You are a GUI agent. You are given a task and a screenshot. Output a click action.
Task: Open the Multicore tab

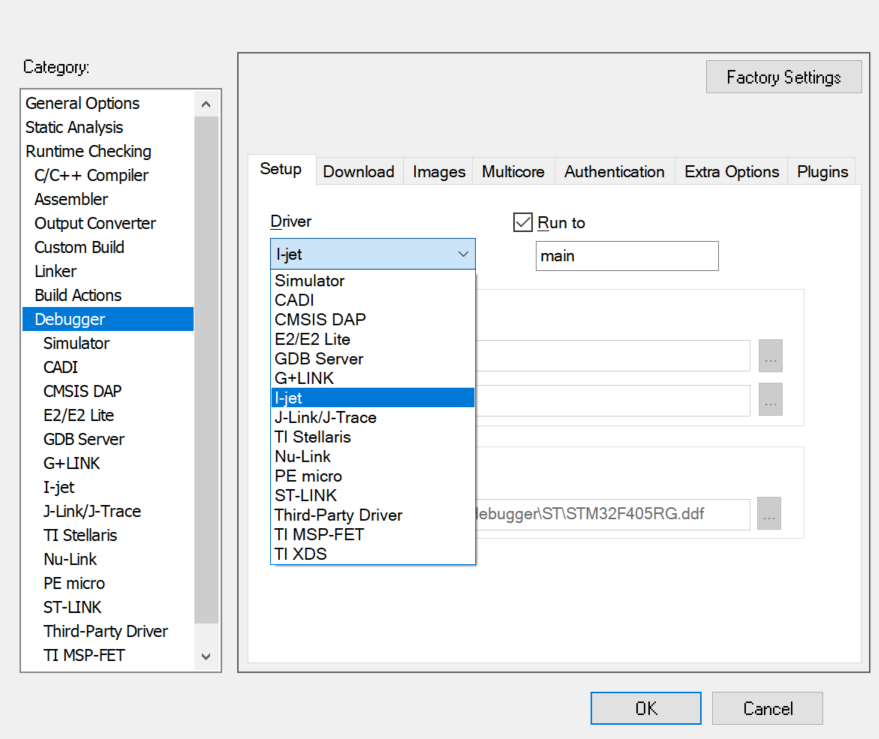[513, 172]
